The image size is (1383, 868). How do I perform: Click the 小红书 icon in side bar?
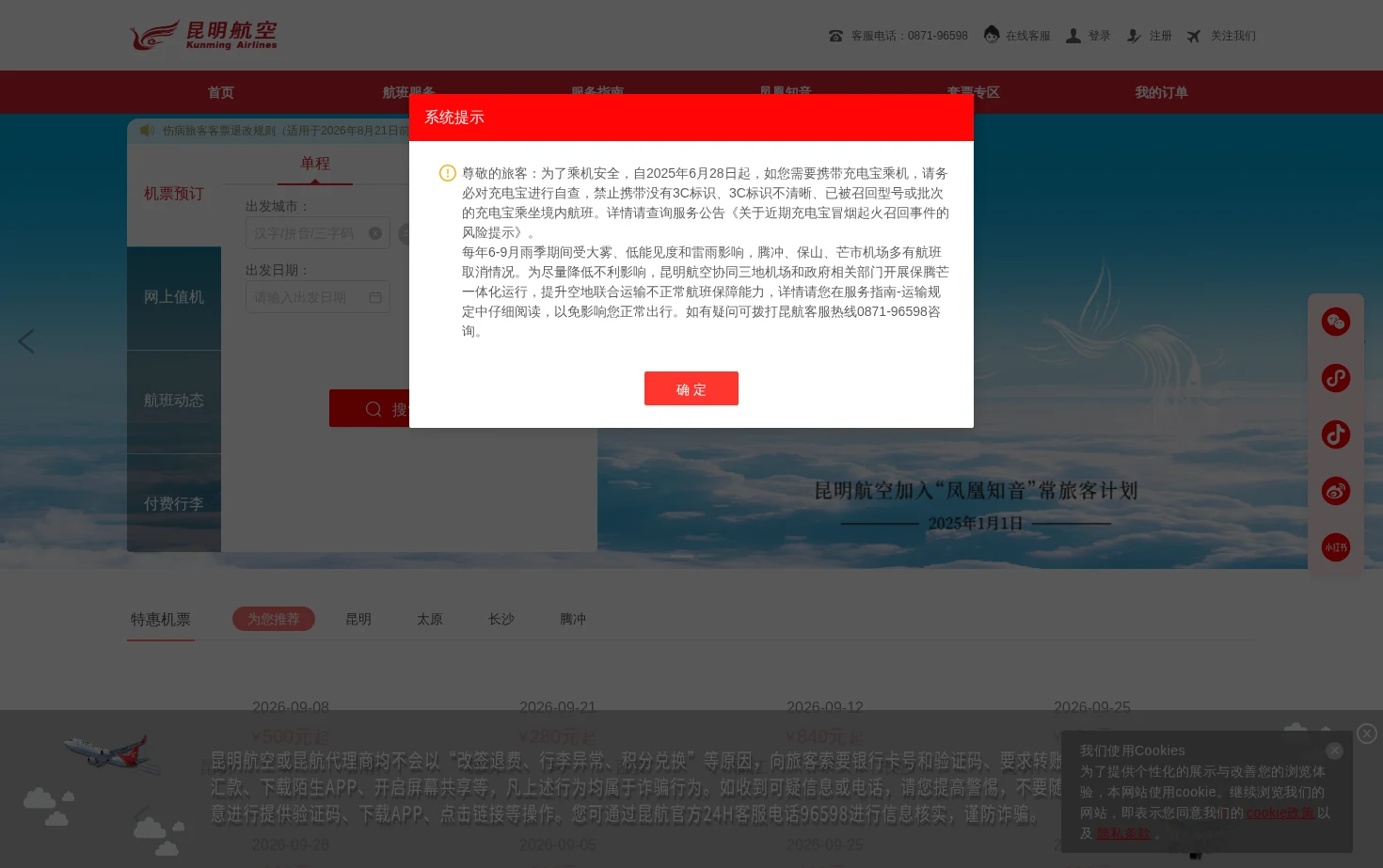pyautogui.click(x=1336, y=547)
